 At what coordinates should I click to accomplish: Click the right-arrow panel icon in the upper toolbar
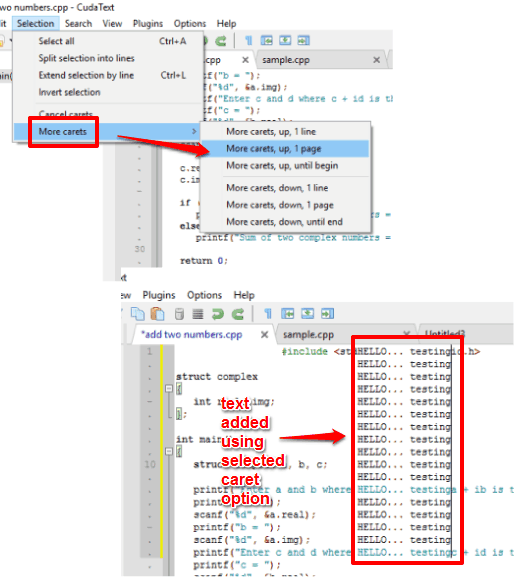303,41
